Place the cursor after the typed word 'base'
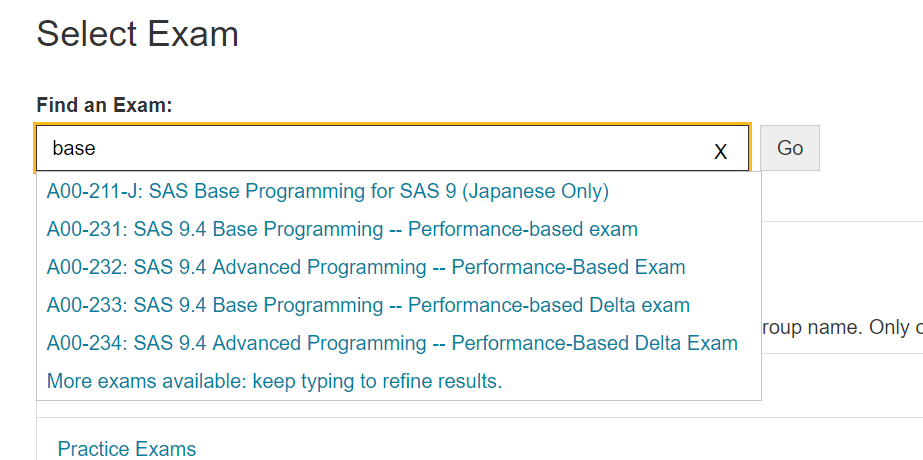This screenshot has height=460, width=923. pyautogui.click(x=97, y=148)
